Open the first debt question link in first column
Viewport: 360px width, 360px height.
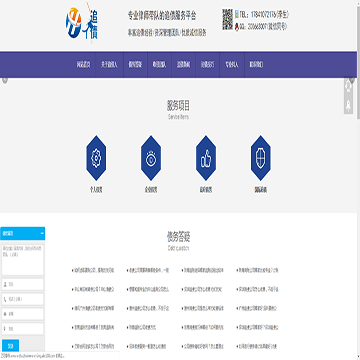(x=93, y=270)
